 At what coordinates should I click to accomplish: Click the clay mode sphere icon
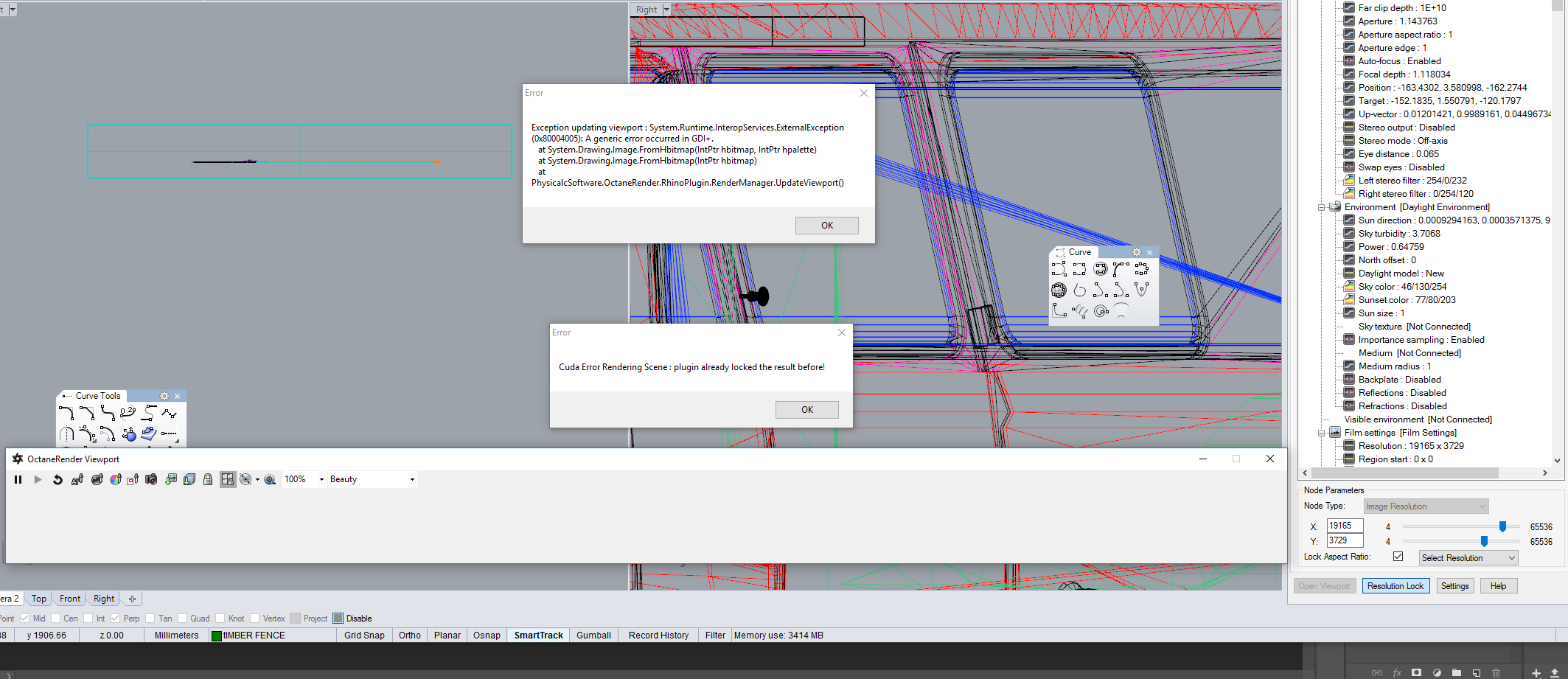245,480
